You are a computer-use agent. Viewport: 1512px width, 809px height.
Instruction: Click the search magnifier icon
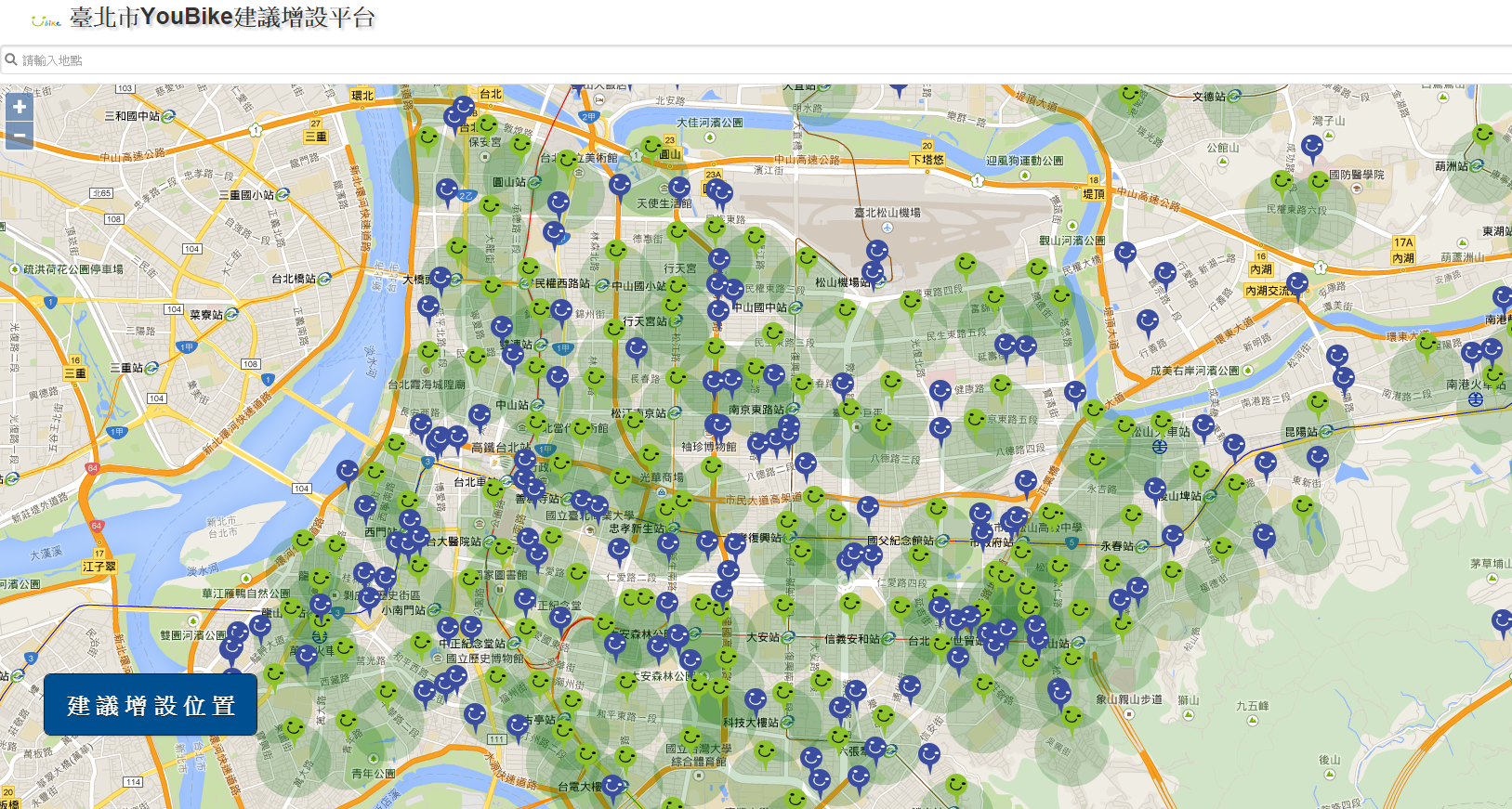pyautogui.click(x=11, y=59)
